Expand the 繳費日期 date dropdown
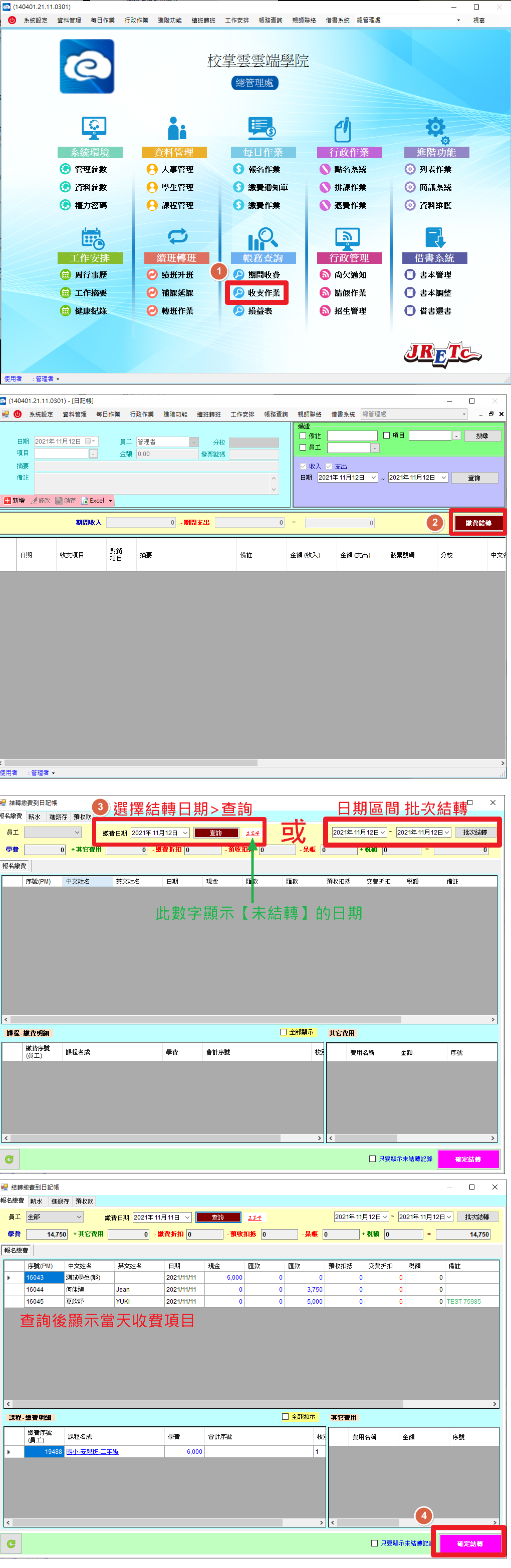Image resolution: width=511 pixels, height=1568 pixels. tap(185, 833)
